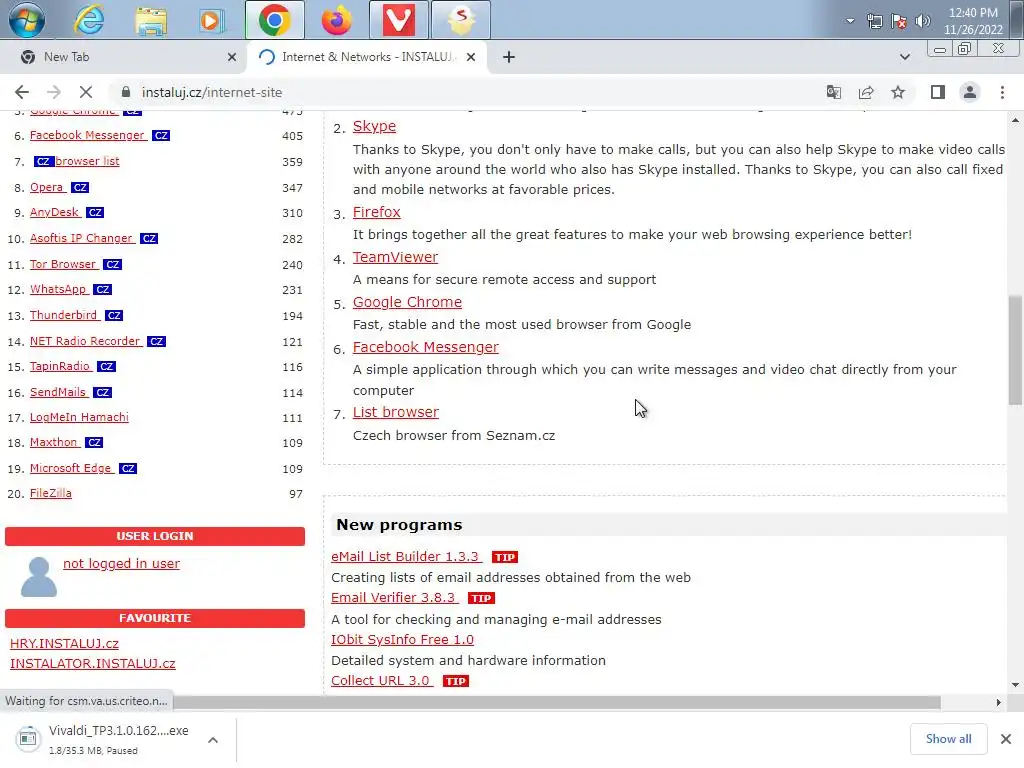The image size is (1024, 768).
Task: Open IObit SysInfo Free 1.0 link
Action: coord(402,639)
